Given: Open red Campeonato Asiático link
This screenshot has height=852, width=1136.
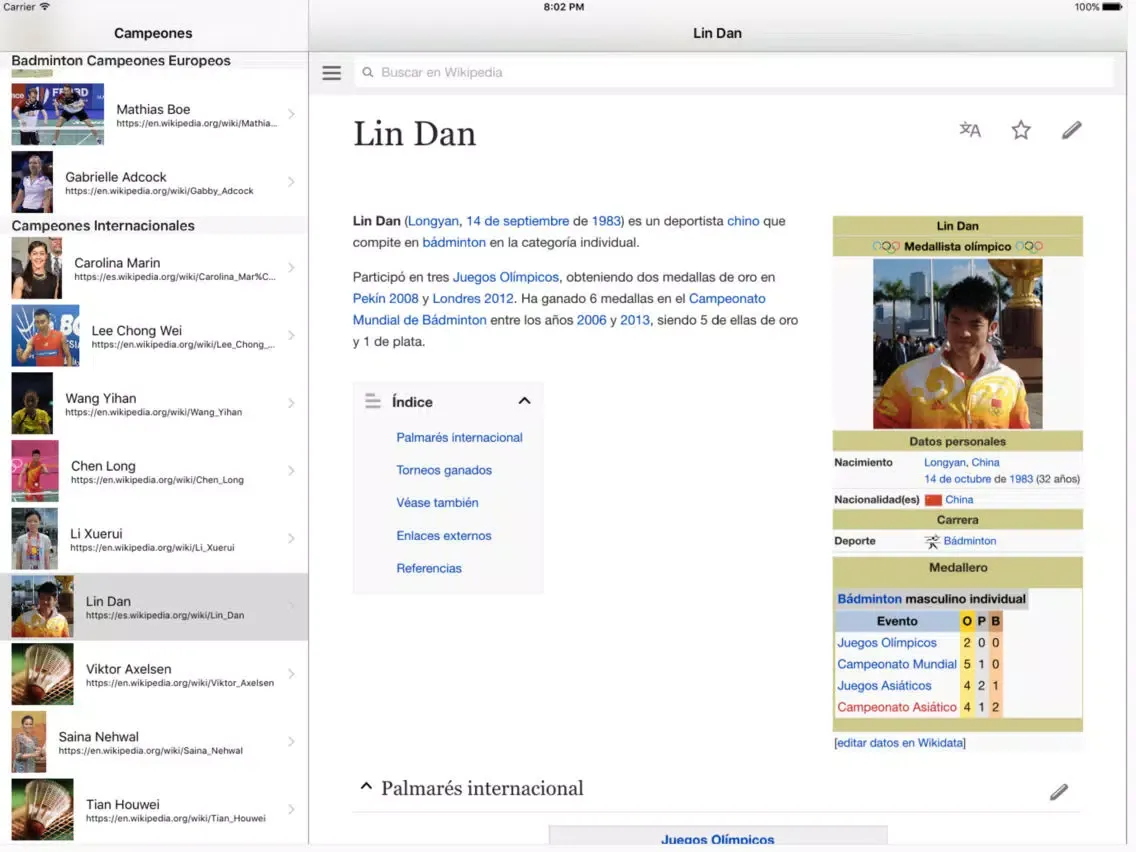Looking at the screenshot, I should (x=897, y=708).
